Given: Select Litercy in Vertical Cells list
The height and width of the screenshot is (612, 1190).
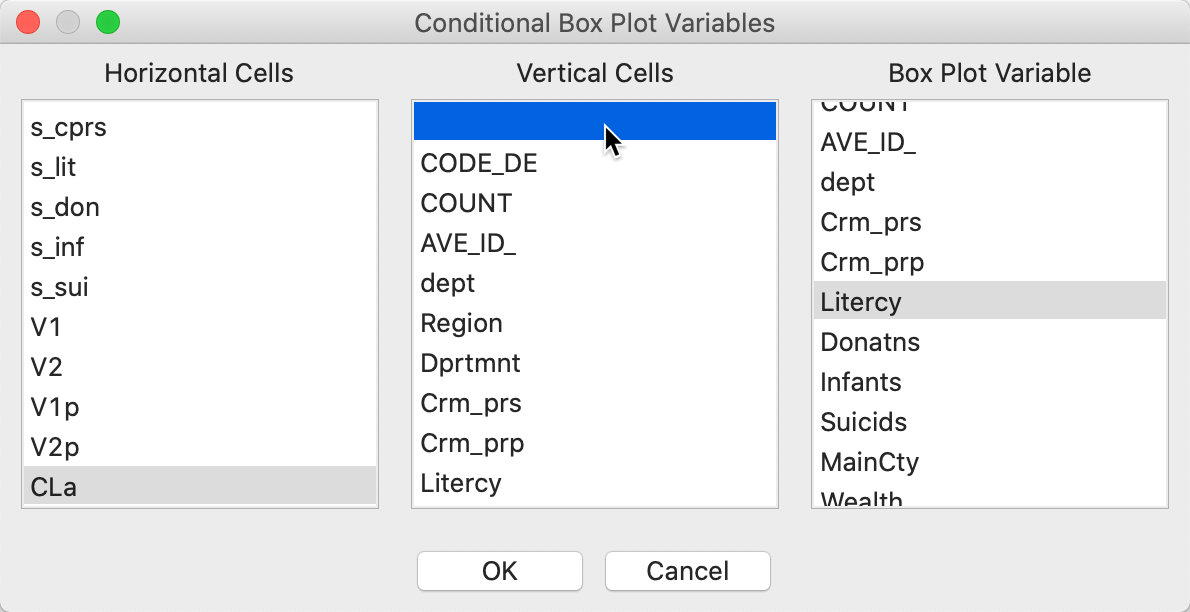Looking at the screenshot, I should pos(595,483).
